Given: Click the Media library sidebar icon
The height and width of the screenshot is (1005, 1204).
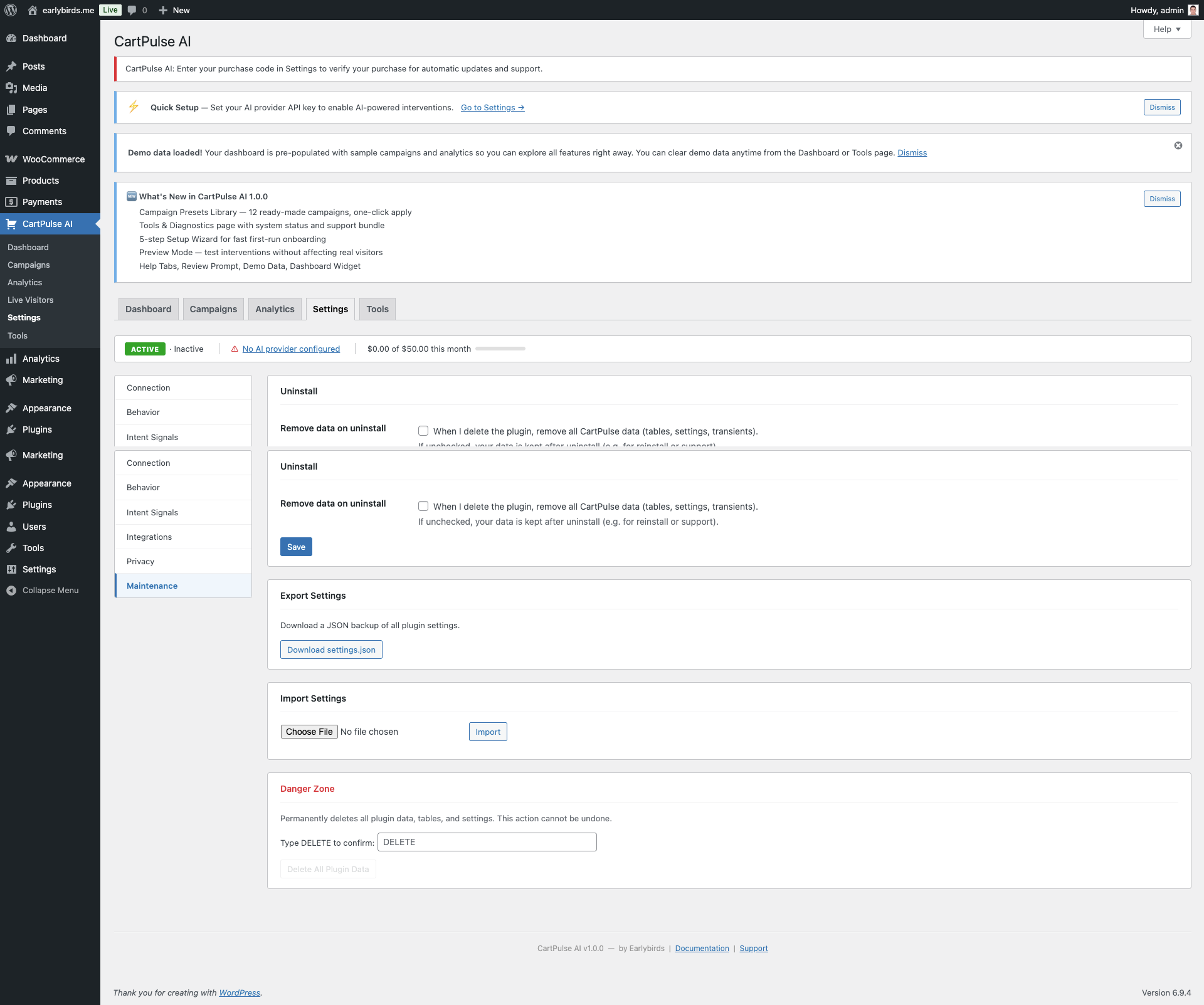Looking at the screenshot, I should click(x=11, y=88).
